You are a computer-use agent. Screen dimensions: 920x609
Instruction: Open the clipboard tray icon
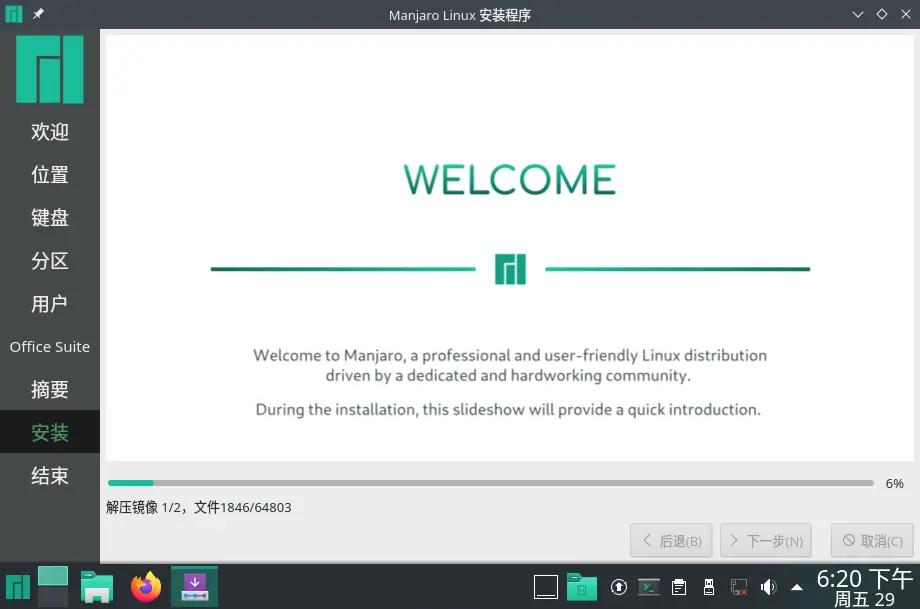pos(679,587)
